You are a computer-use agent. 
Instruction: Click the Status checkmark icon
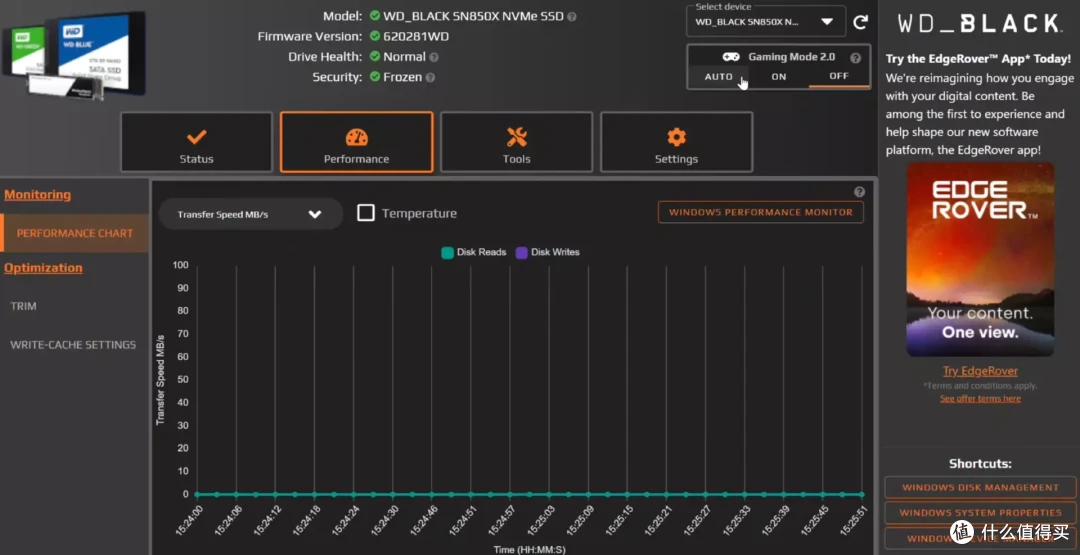click(x=196, y=136)
